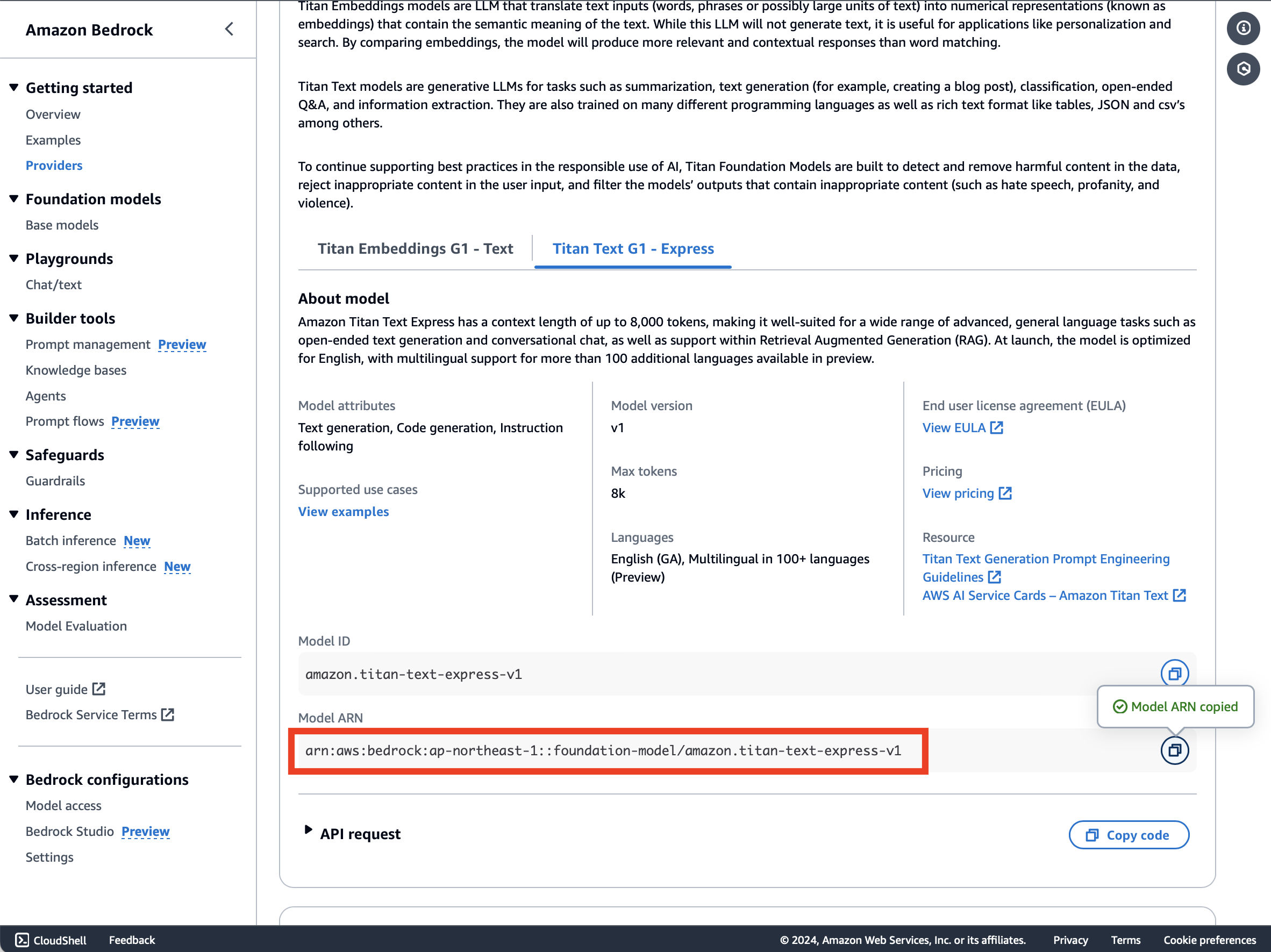Click the Max tokens value 8k
1271x952 pixels.
(618, 493)
